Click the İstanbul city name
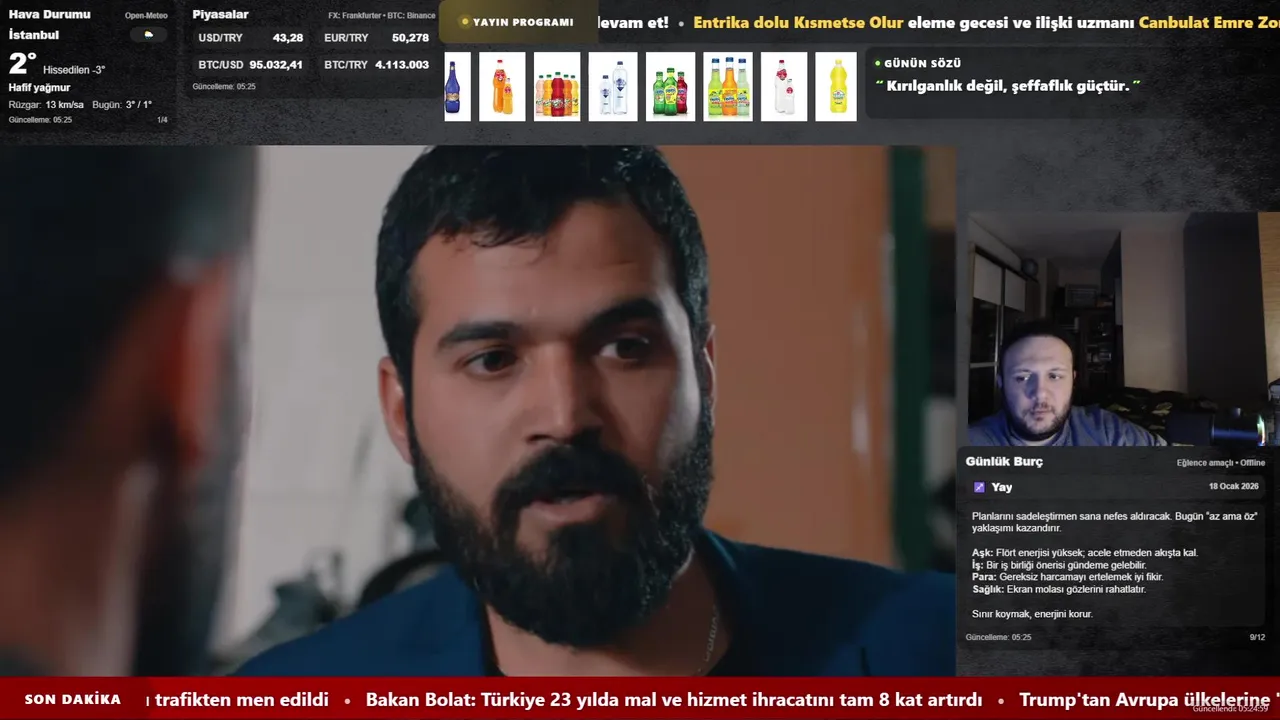This screenshot has width=1280, height=720. coord(34,35)
